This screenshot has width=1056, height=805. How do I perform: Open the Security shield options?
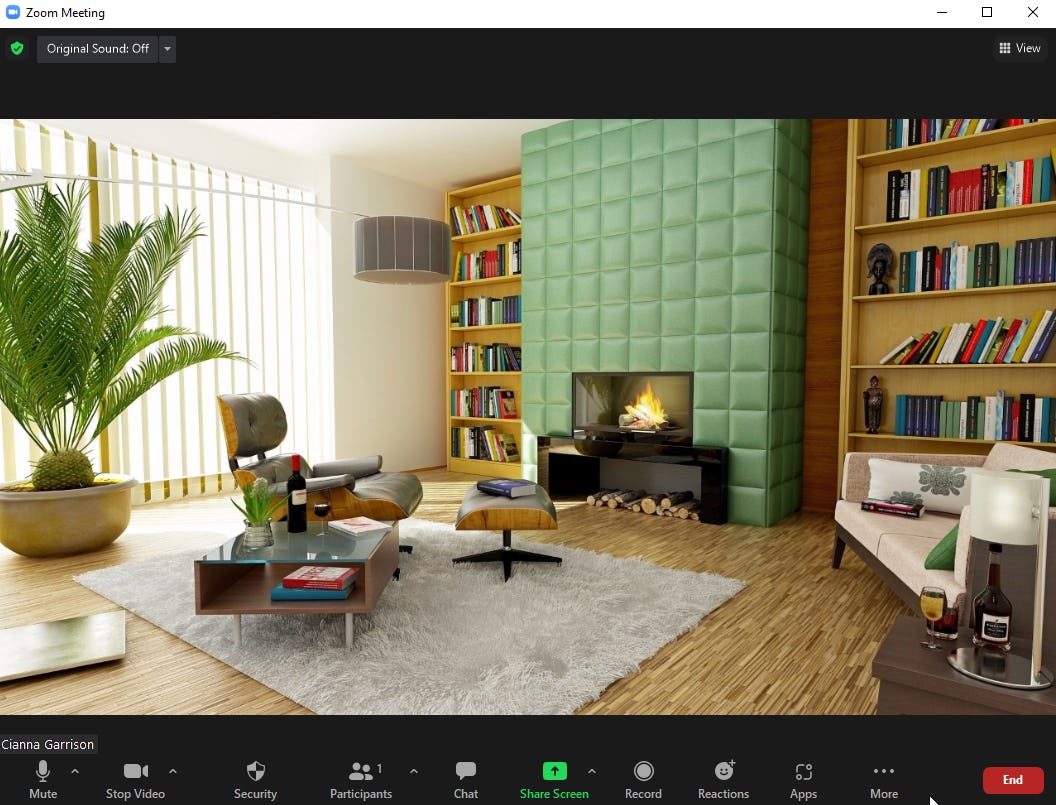coord(255,779)
